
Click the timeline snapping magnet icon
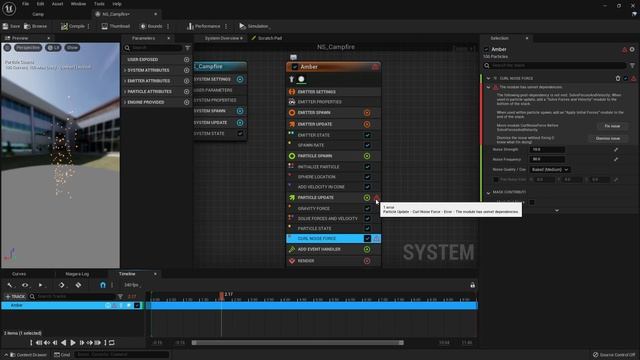pos(103,285)
